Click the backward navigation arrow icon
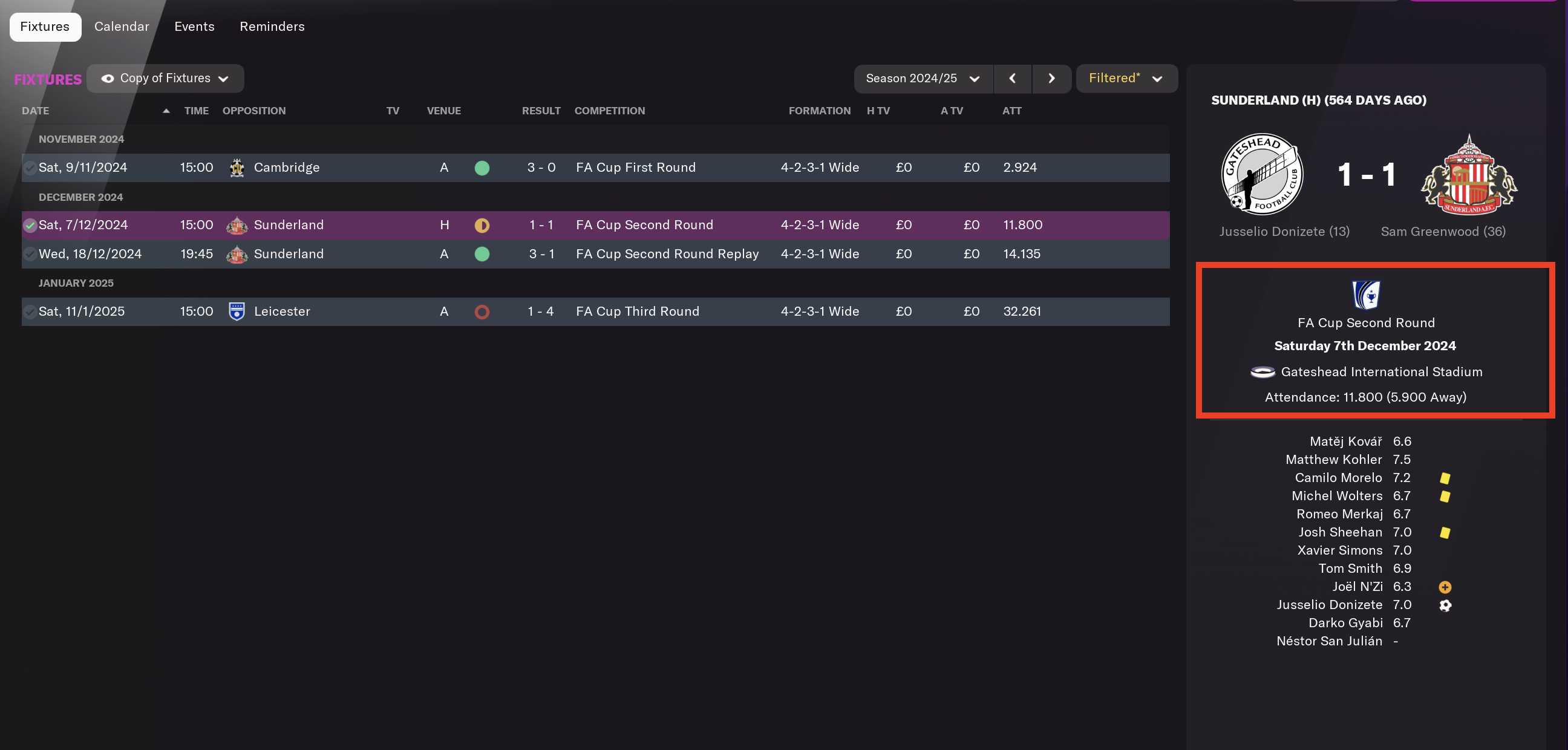 [1013, 78]
